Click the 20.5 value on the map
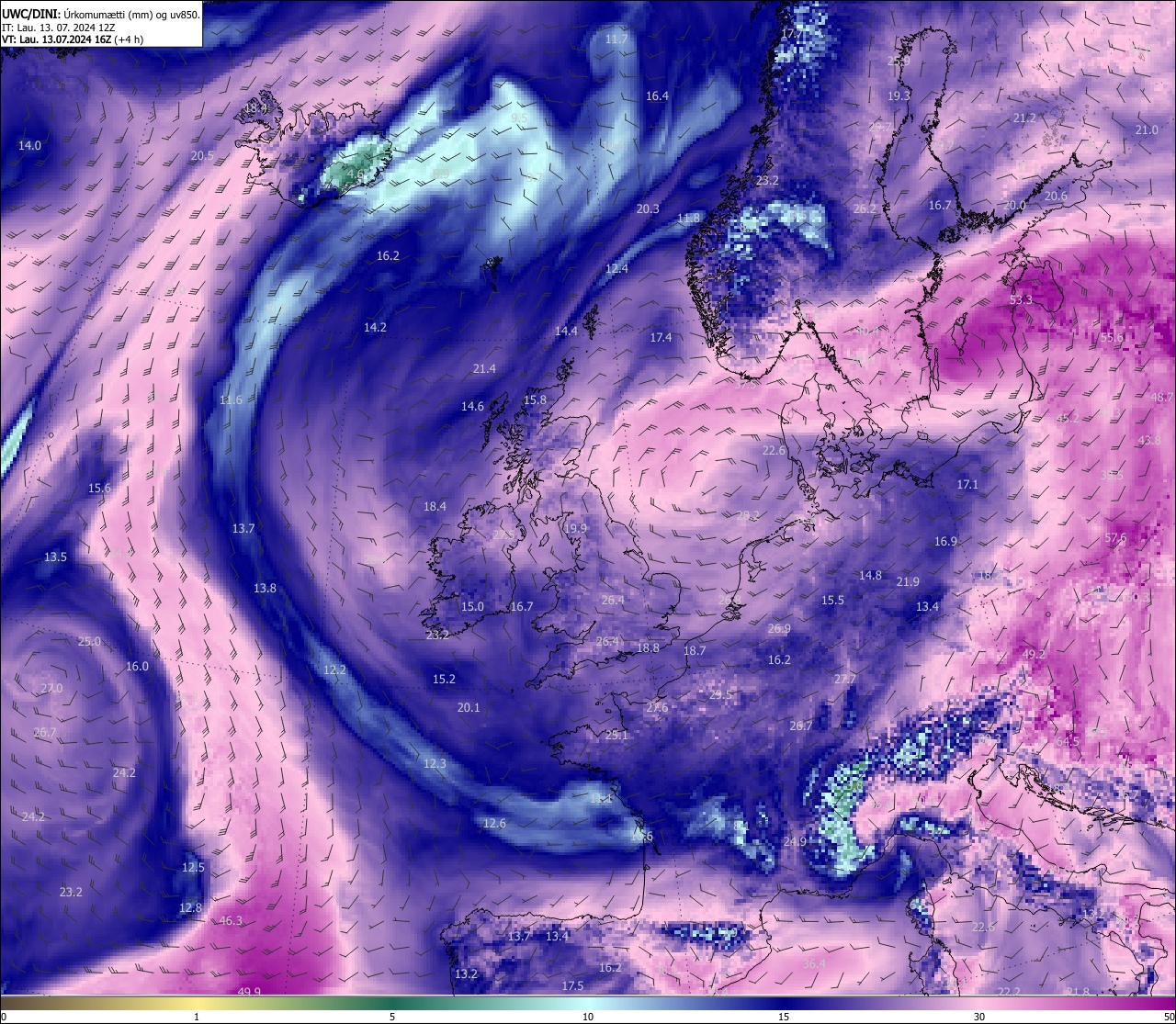This screenshot has height=1024, width=1176. pyautogui.click(x=202, y=155)
